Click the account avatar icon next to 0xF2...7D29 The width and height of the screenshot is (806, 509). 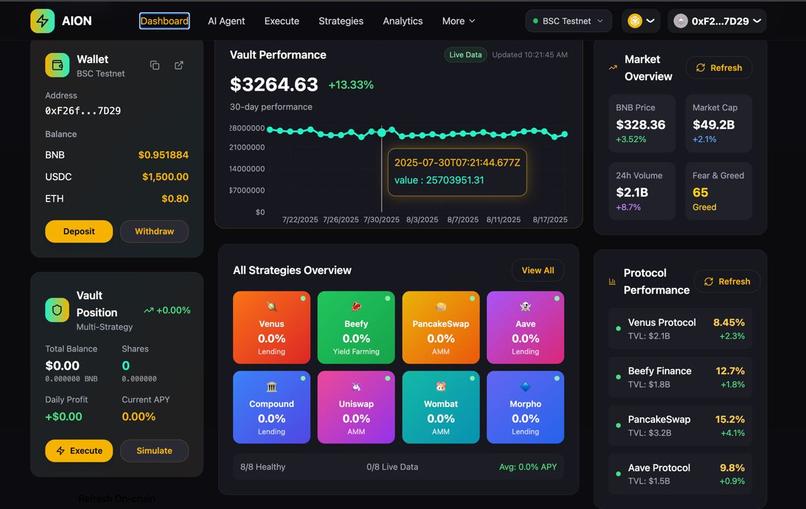[681, 21]
